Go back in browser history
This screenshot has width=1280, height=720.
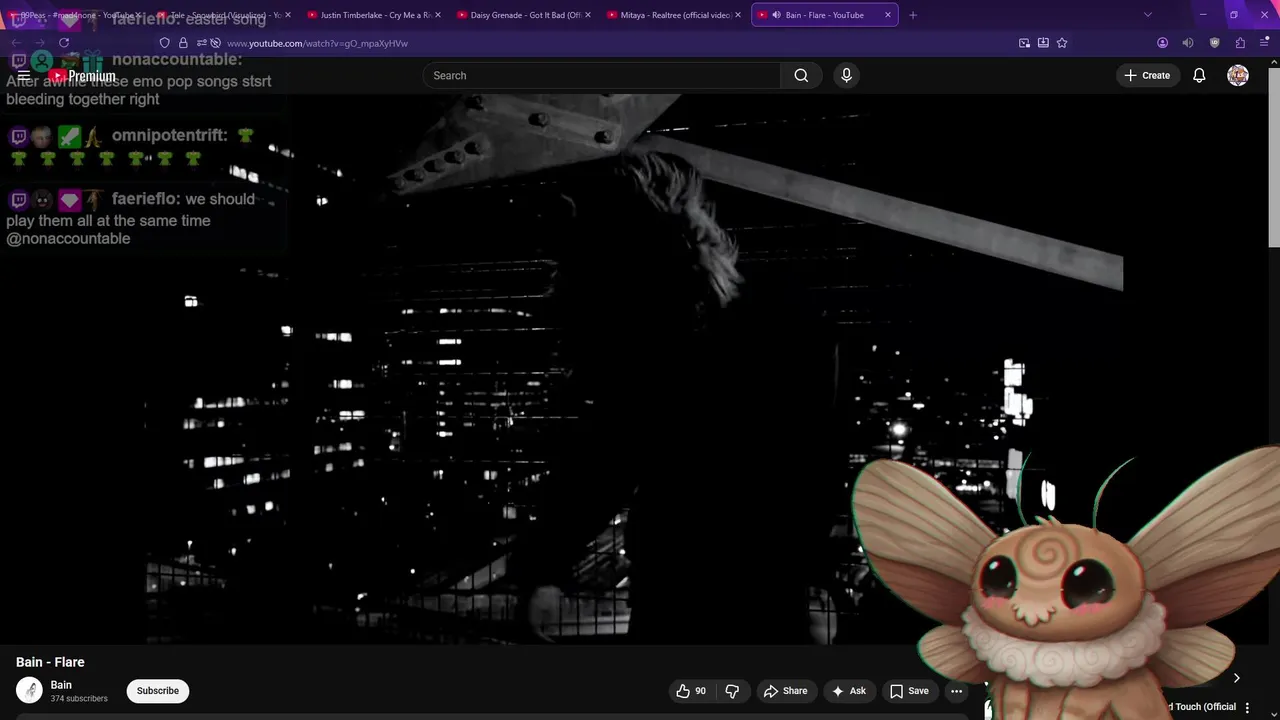click(x=16, y=43)
